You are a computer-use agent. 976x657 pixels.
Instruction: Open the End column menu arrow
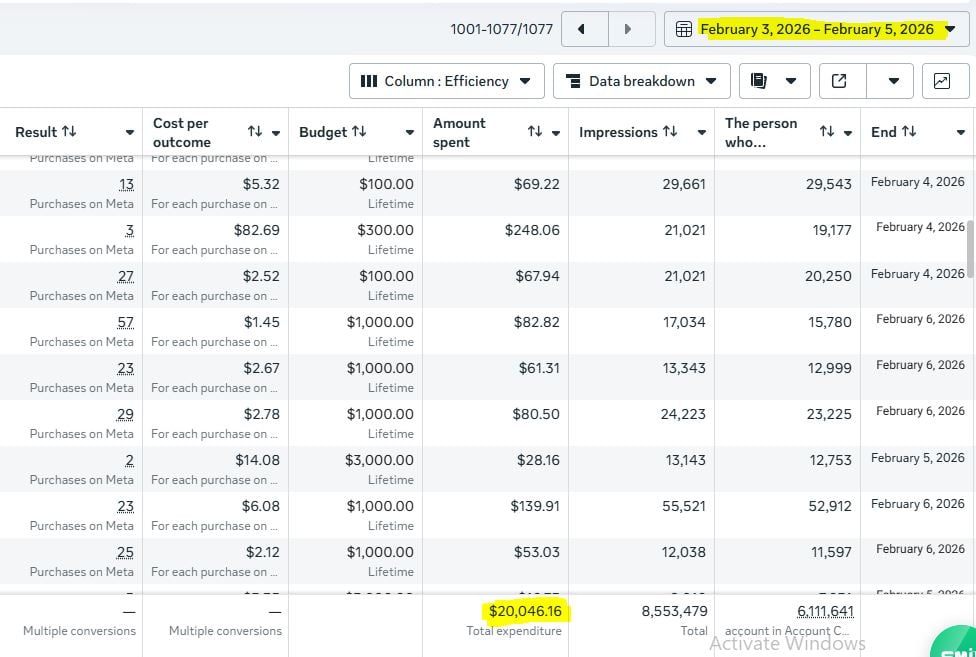[x=960, y=133]
